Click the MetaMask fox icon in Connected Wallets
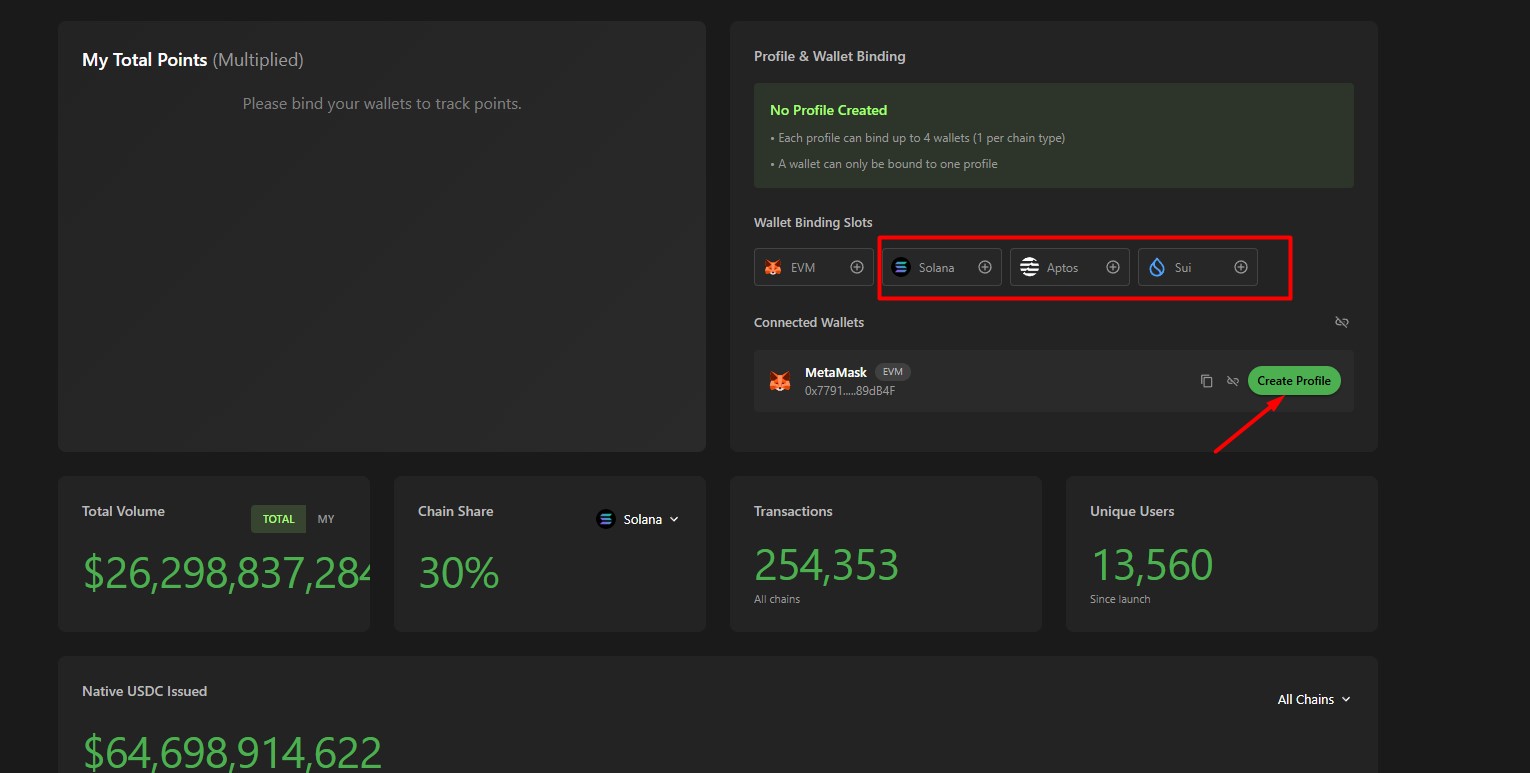The height and width of the screenshot is (773, 1530). [x=780, y=381]
